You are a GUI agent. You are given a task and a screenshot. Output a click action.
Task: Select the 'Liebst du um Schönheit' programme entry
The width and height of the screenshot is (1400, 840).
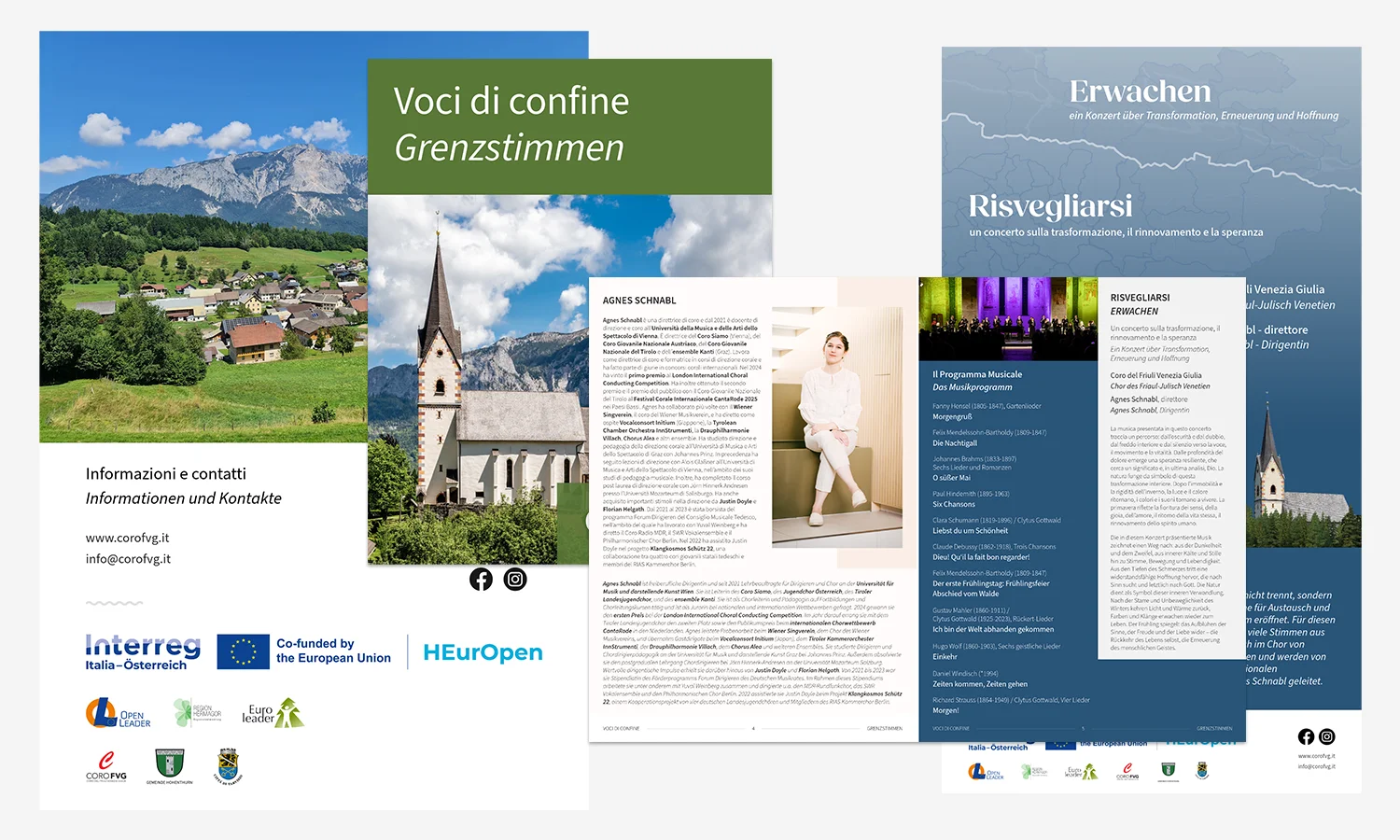tap(971, 531)
